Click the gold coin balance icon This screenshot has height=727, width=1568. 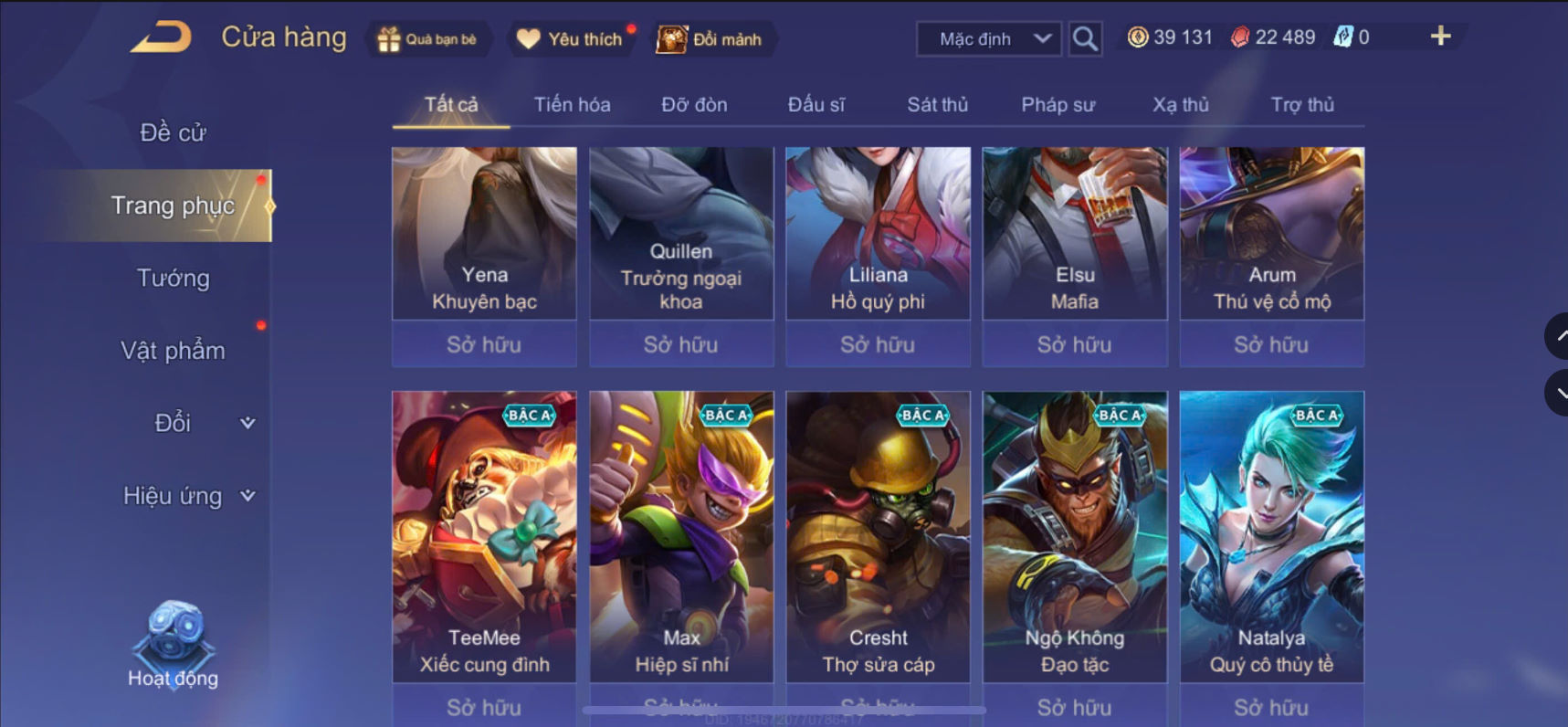coord(1138,37)
